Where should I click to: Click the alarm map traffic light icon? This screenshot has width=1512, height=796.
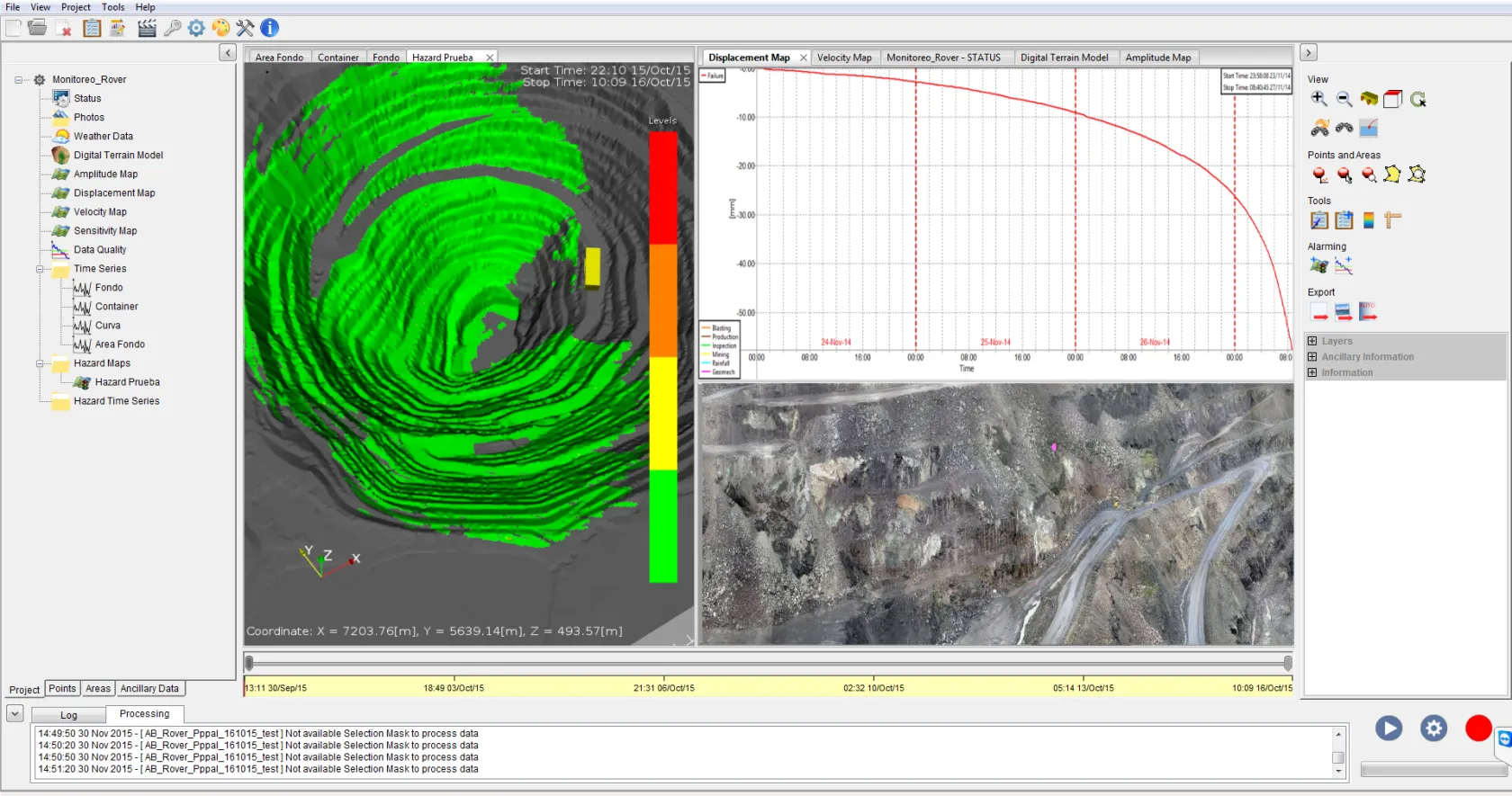[x=1319, y=266]
